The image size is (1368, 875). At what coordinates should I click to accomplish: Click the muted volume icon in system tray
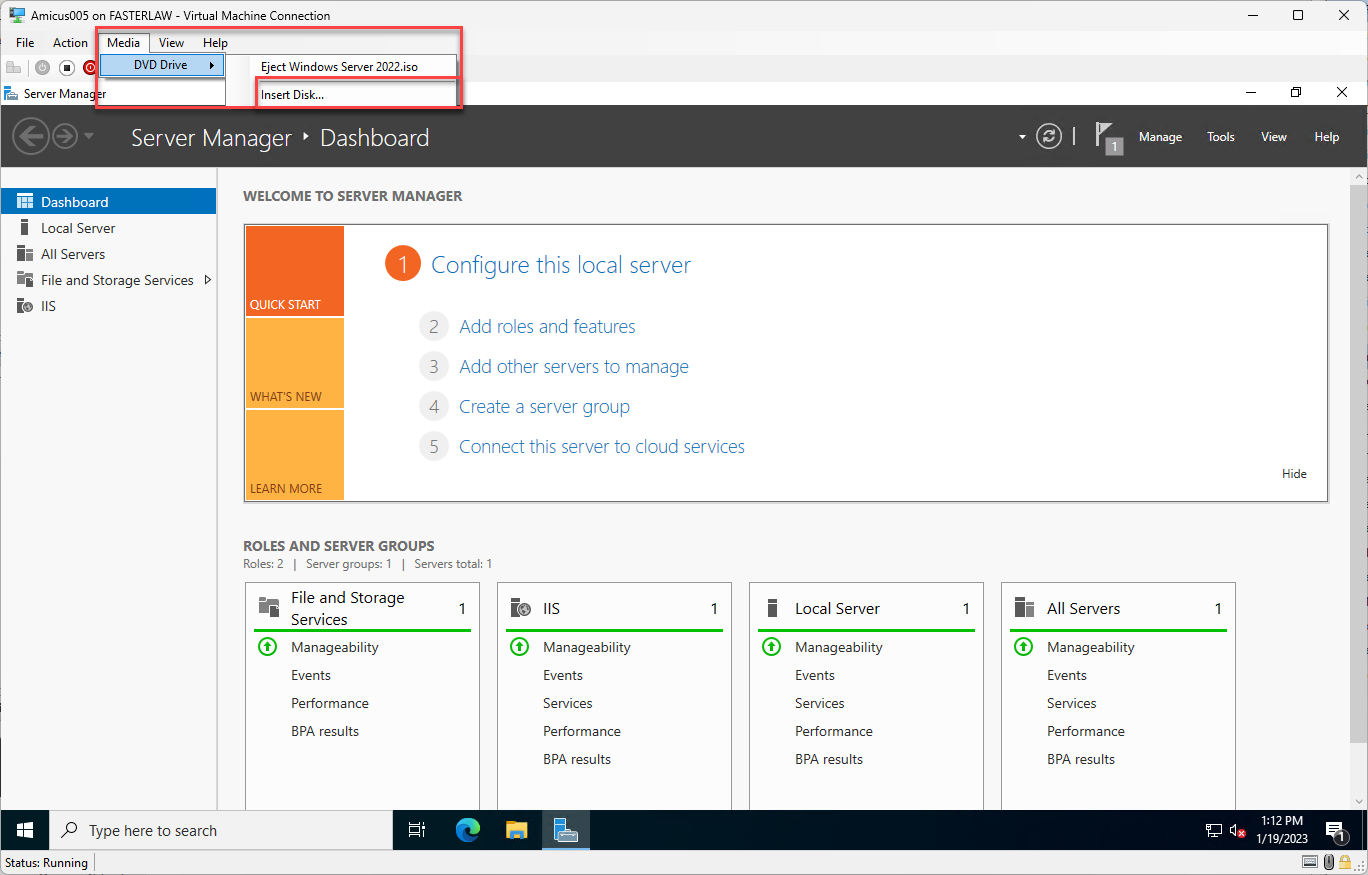point(1237,830)
